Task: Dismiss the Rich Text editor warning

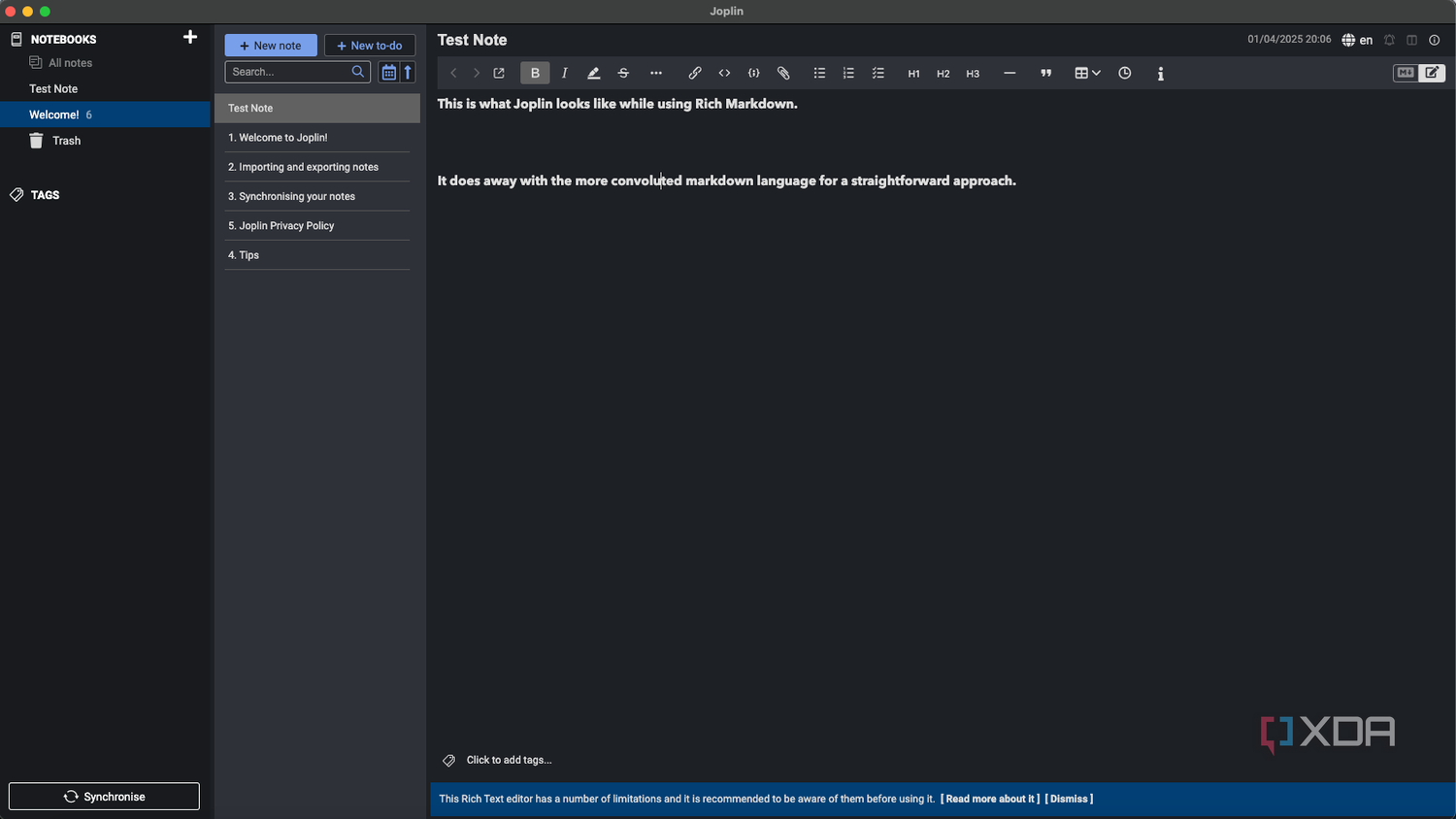Action: [1069, 799]
